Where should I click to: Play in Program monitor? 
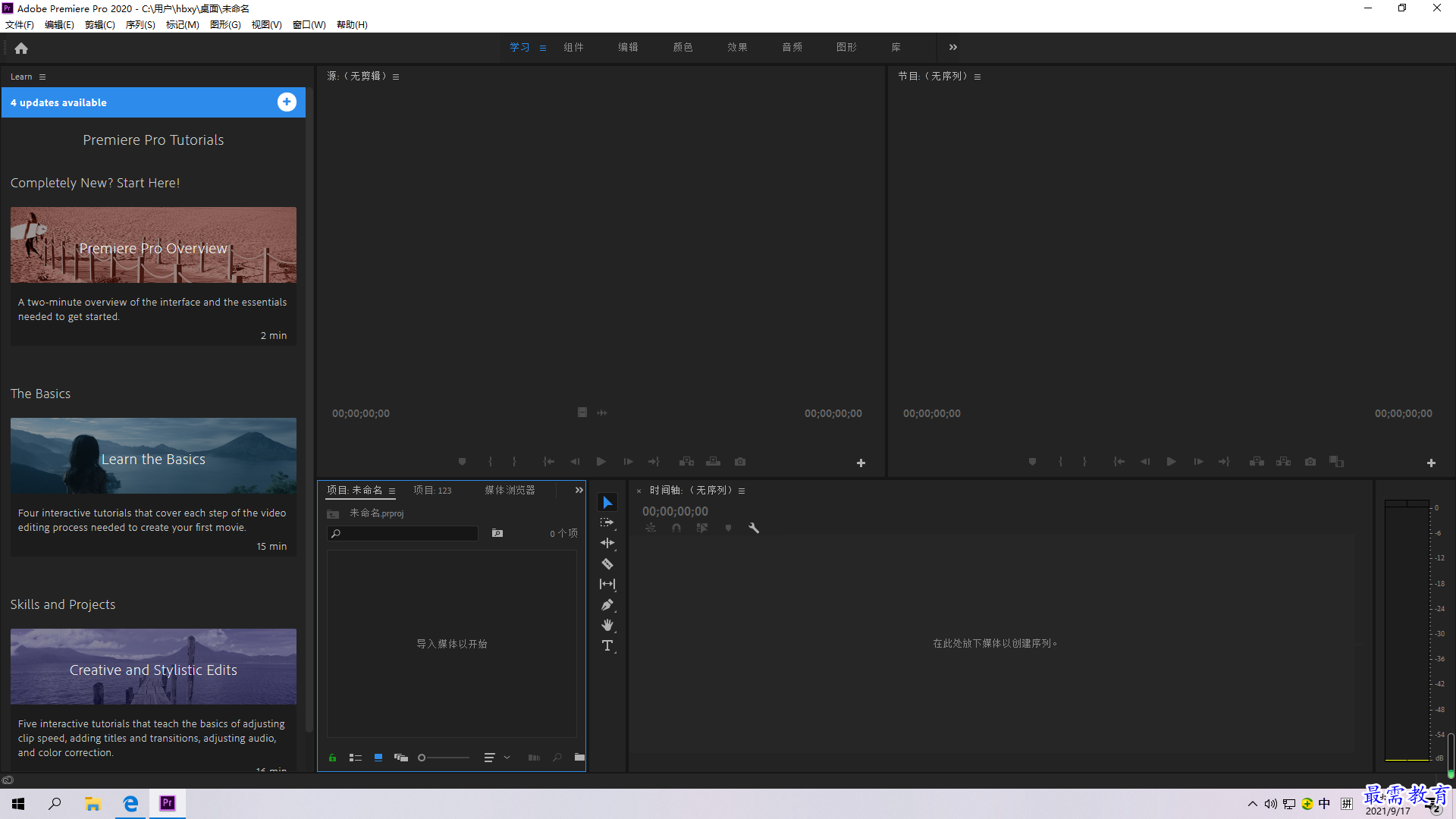[1172, 461]
